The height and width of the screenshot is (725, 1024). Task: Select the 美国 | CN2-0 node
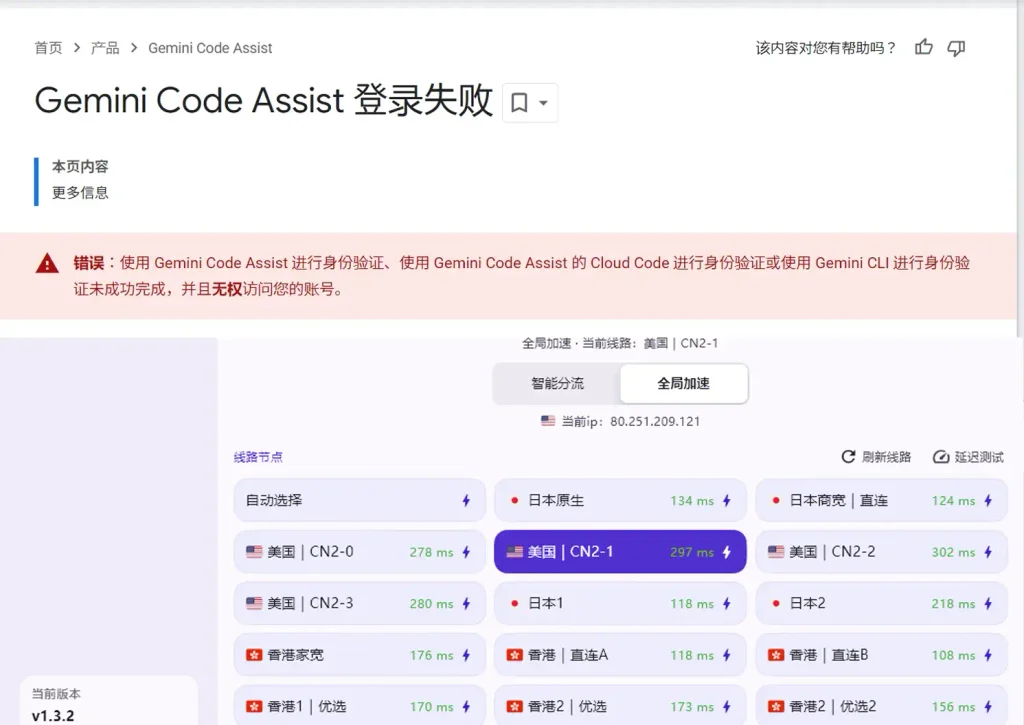pos(359,552)
